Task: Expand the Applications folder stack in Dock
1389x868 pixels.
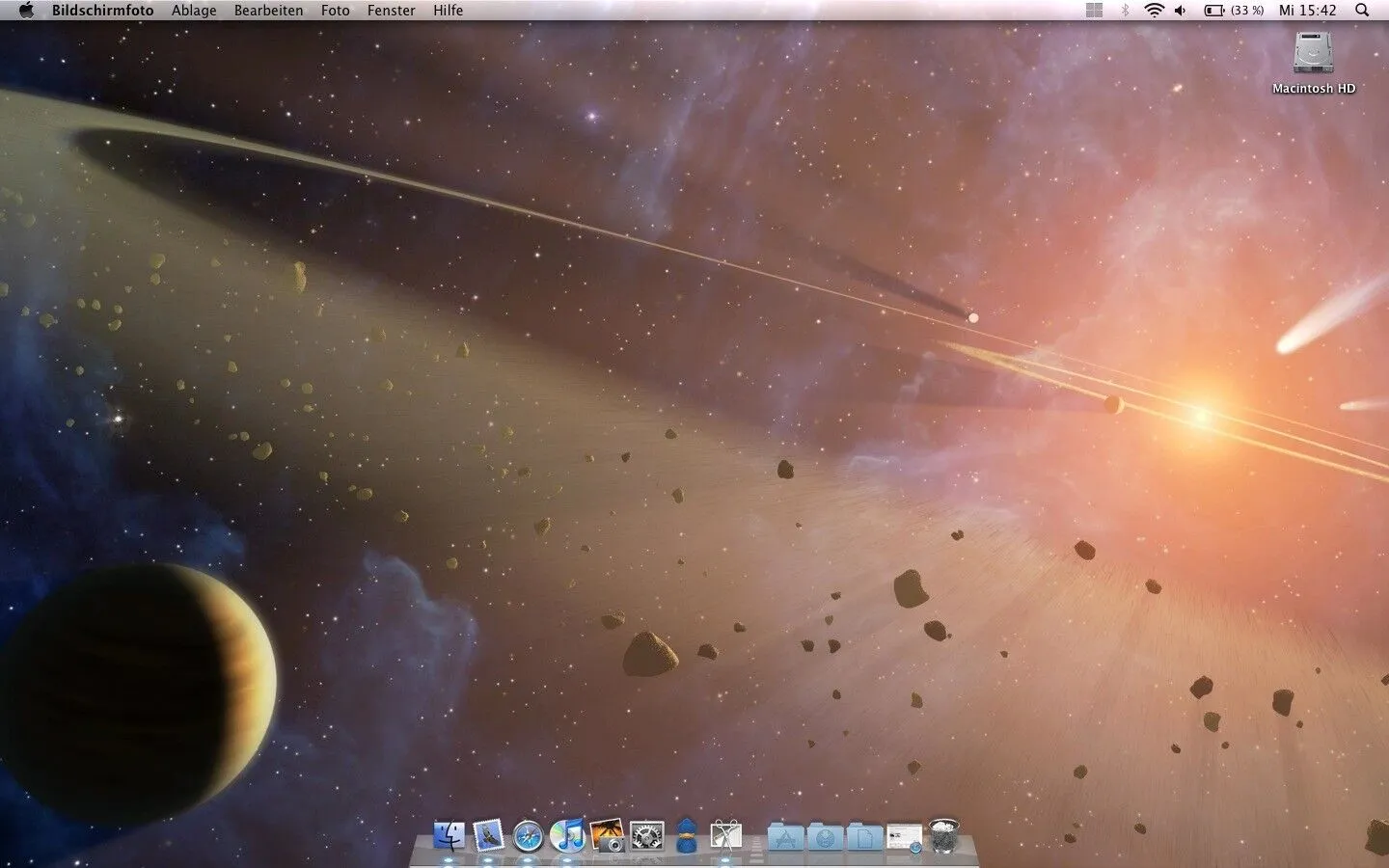Action: click(x=785, y=836)
